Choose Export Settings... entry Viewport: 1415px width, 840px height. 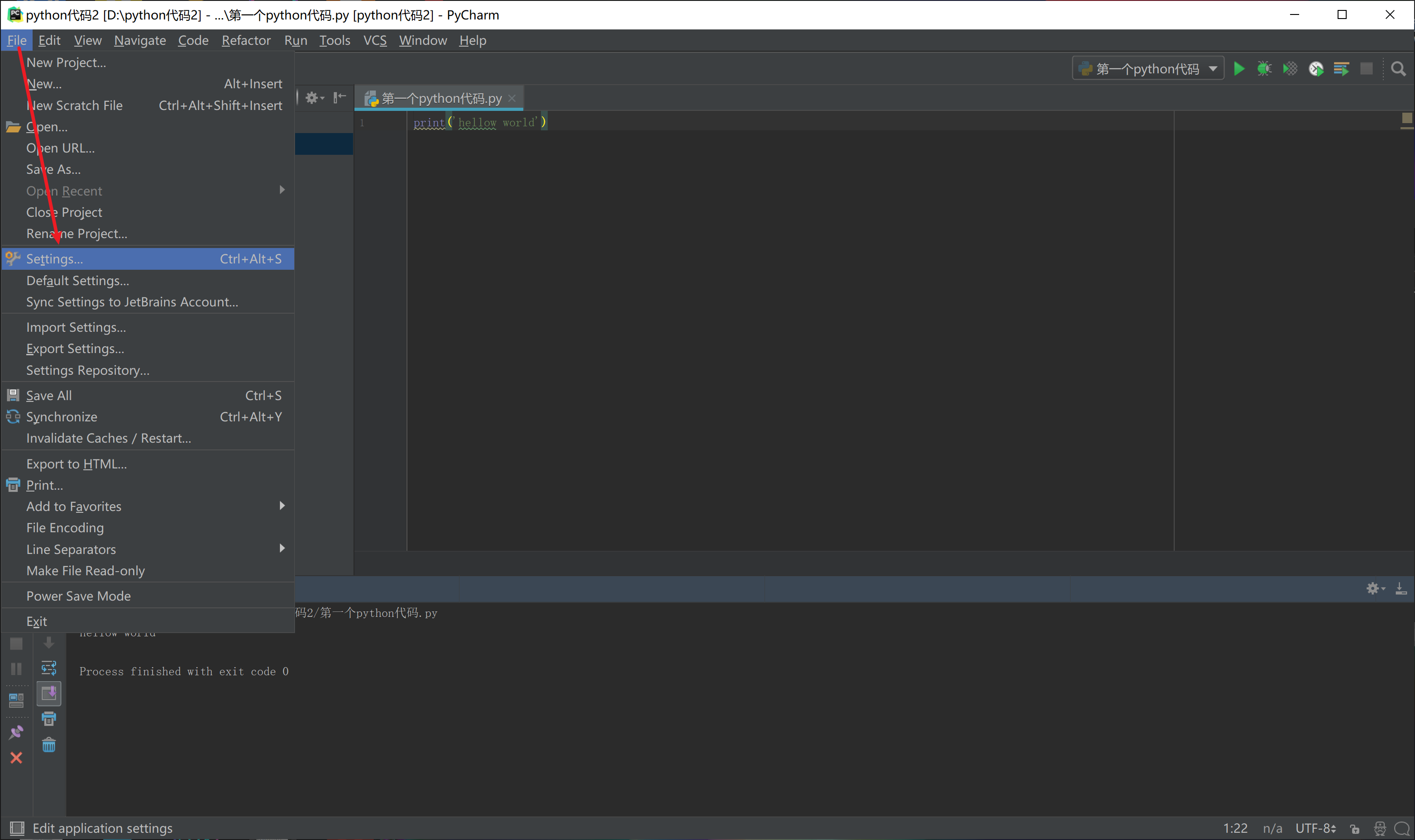tap(148, 348)
